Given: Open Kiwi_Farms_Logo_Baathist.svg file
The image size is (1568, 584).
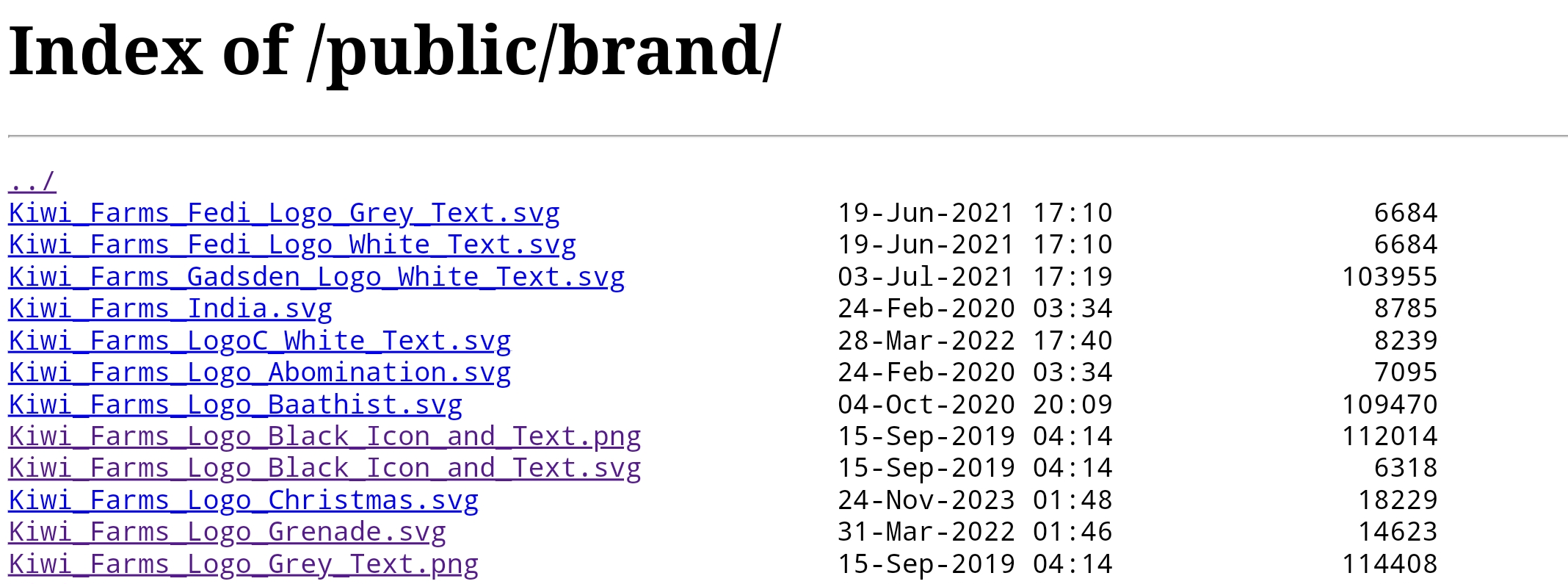Looking at the screenshot, I should [236, 405].
